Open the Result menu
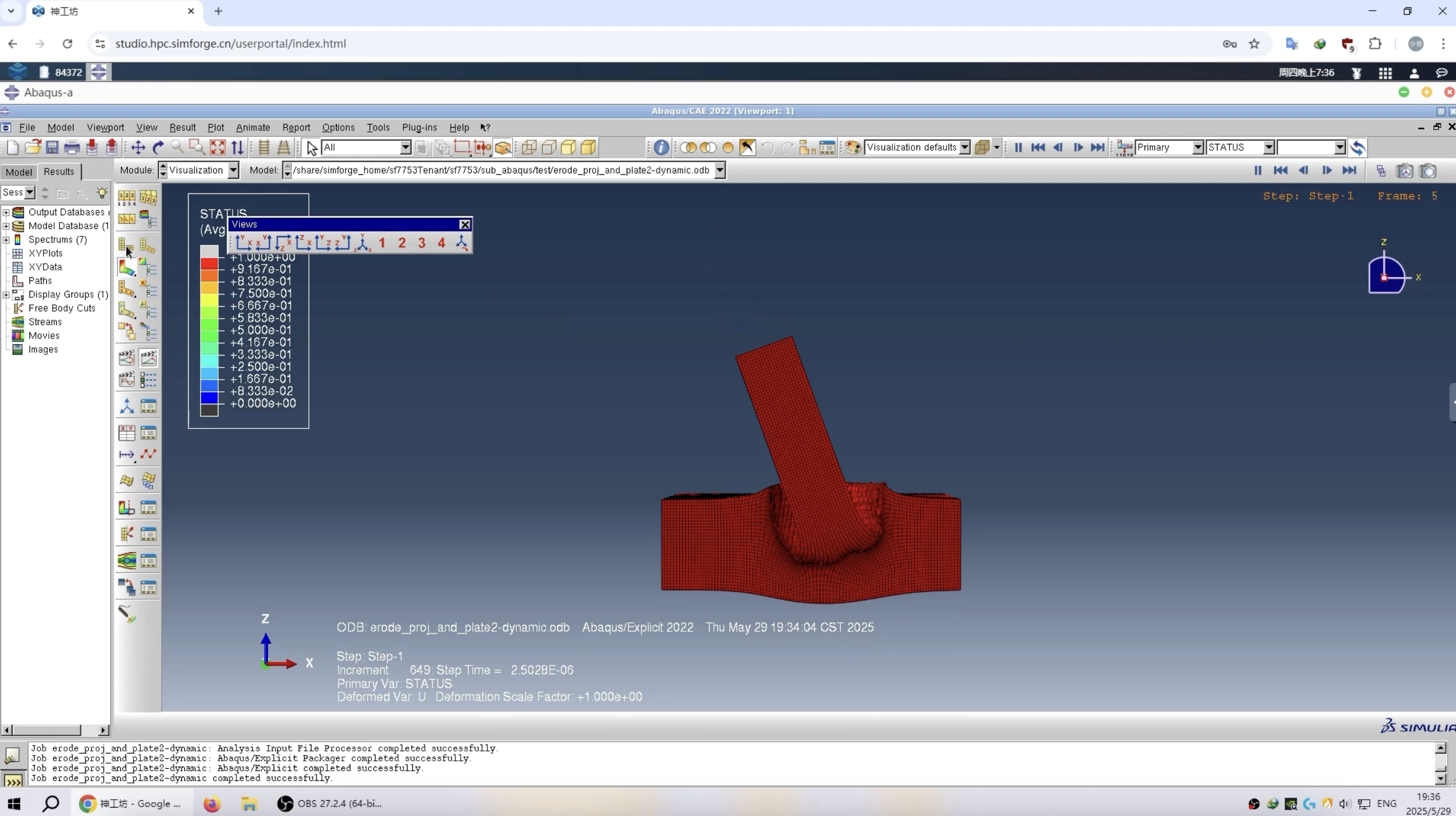Screen dimensions: 1456x816 tap(183, 128)
